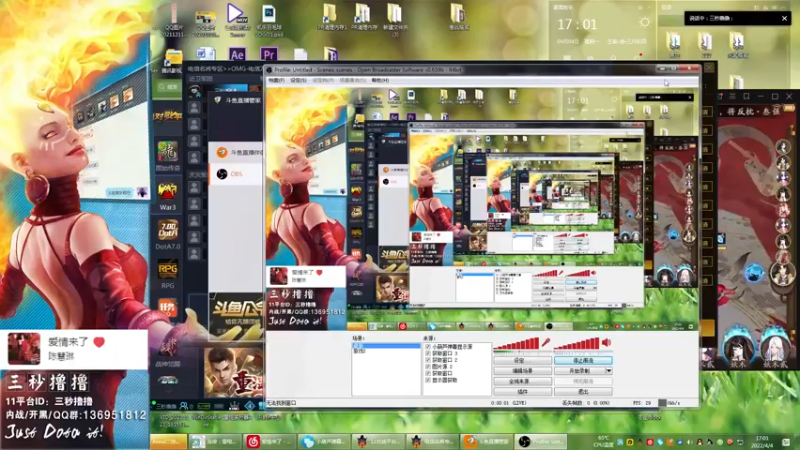
Task: Select 斗鱼直播伴侣 entry in Douyu panel
Action: pos(236,152)
